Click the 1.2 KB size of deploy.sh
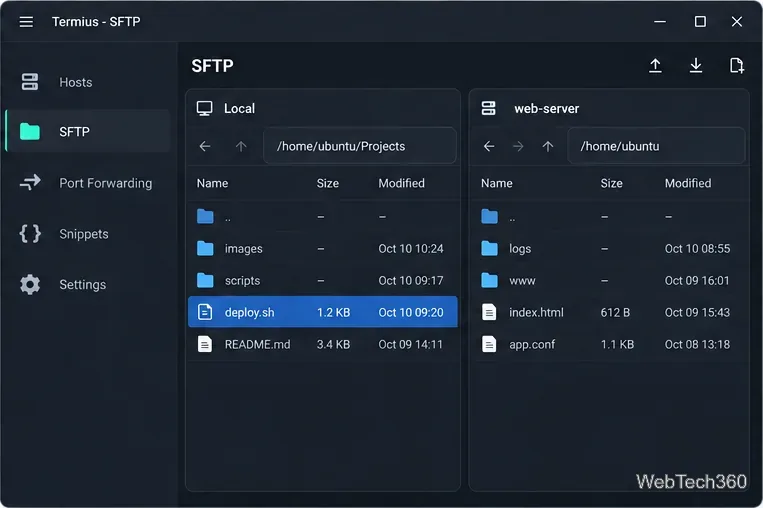 (333, 312)
